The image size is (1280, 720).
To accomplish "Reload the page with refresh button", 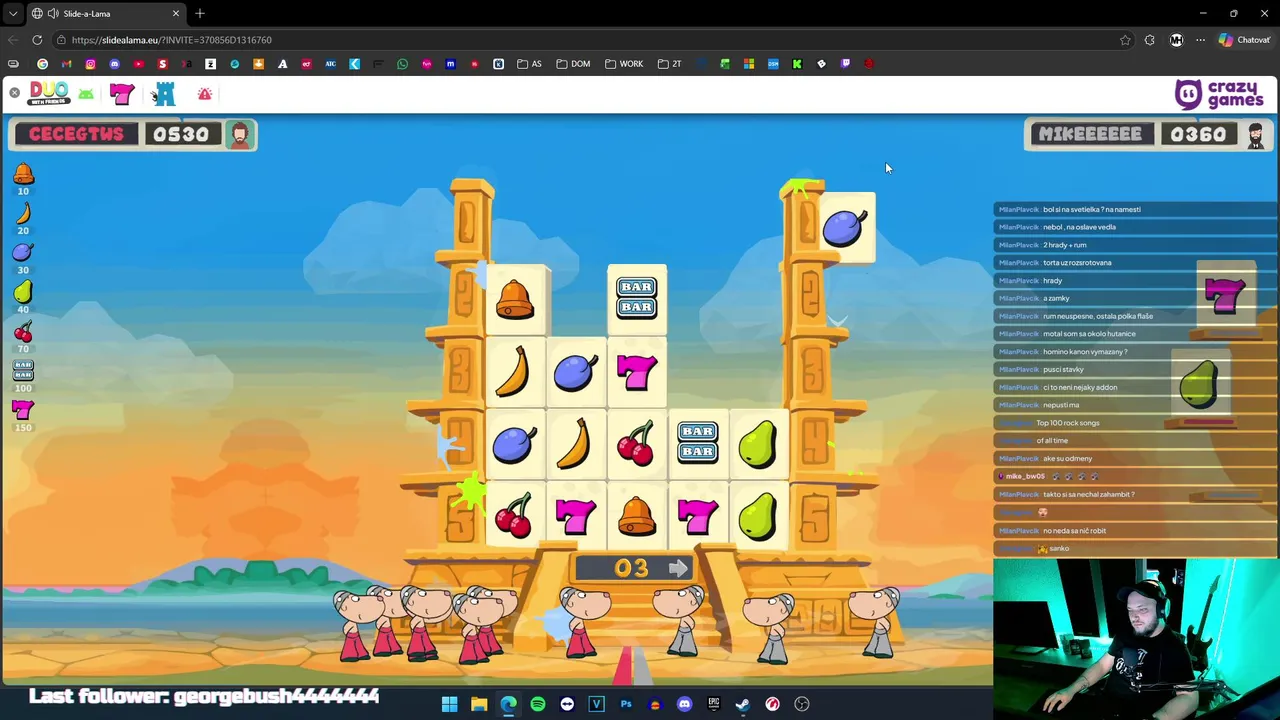I will point(37,40).
